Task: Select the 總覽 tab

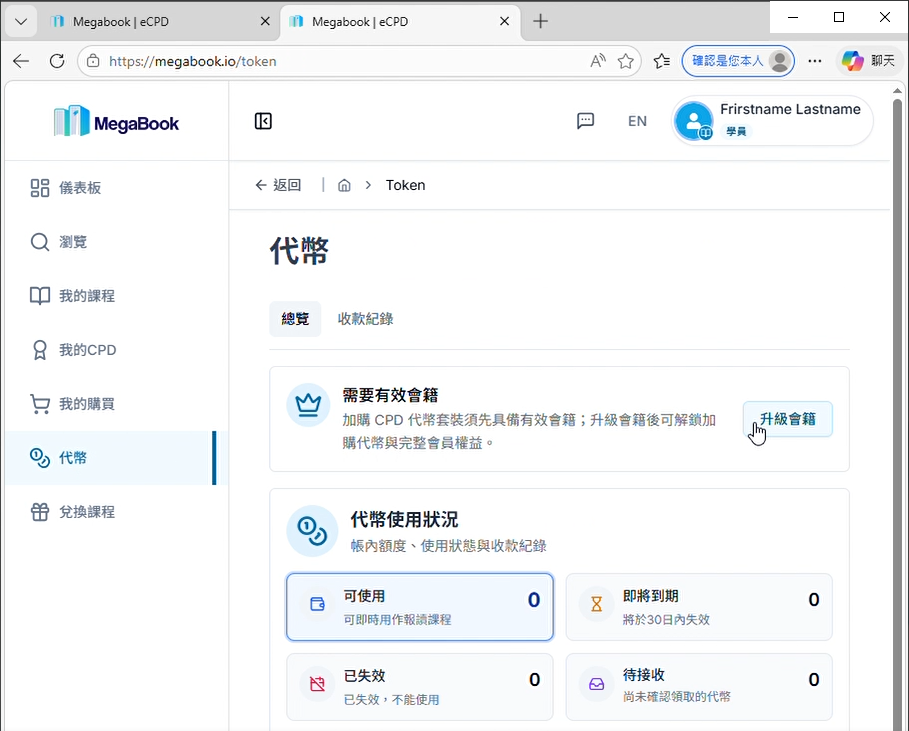Action: [295, 319]
